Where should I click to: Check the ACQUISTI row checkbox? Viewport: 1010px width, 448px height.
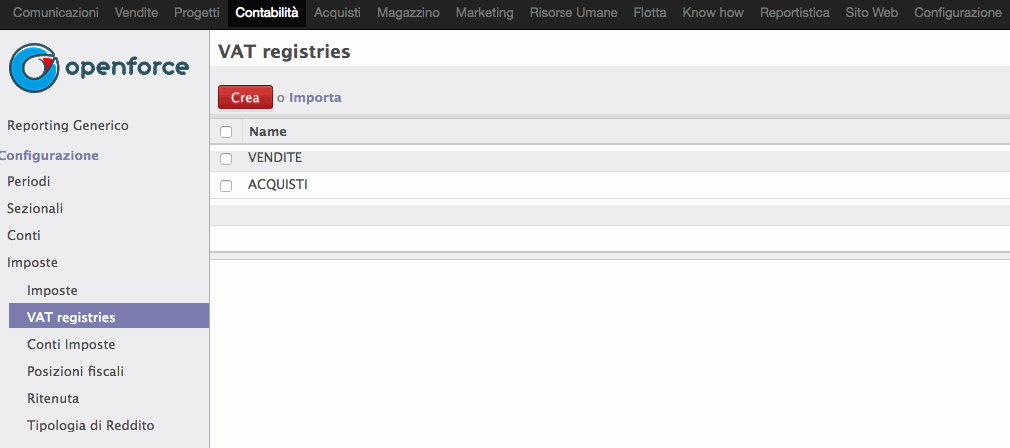(226, 185)
